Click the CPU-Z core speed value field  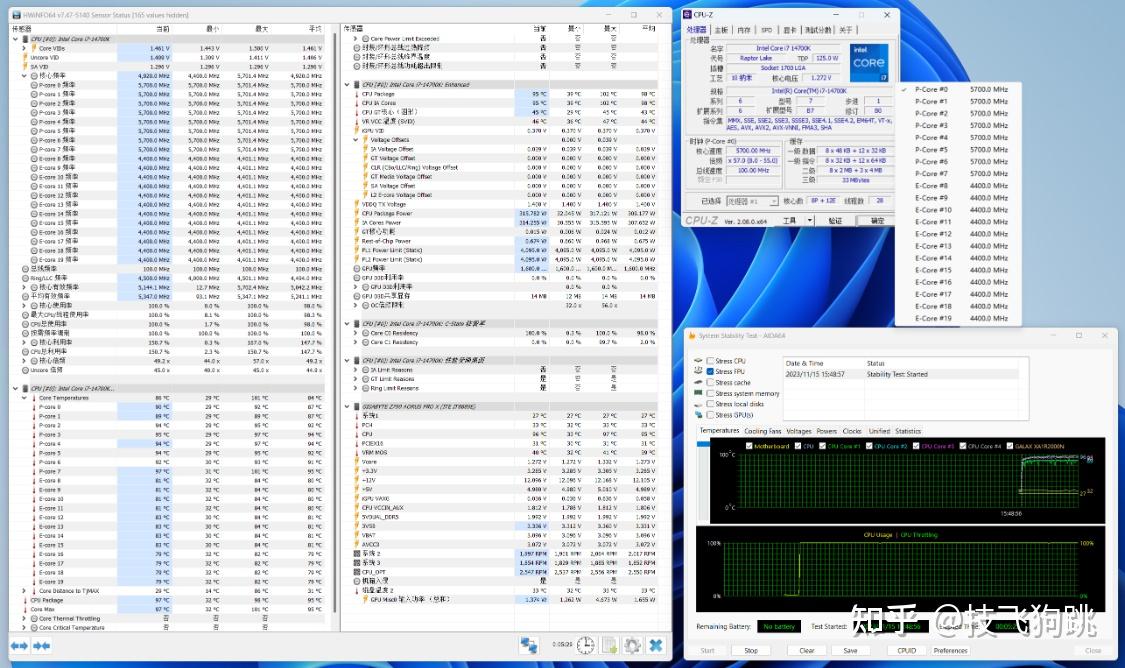[753, 151]
